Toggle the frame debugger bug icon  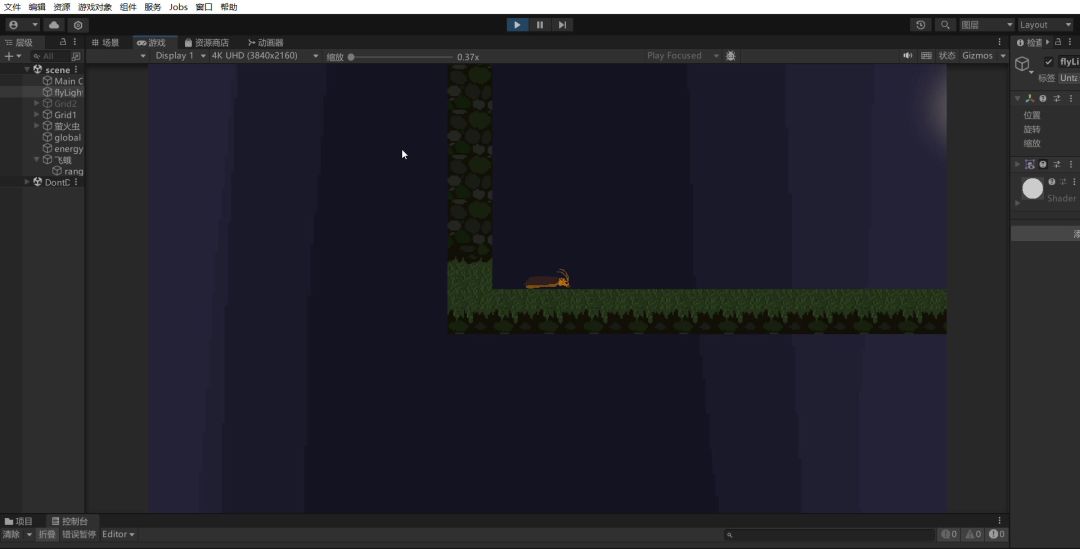point(731,56)
